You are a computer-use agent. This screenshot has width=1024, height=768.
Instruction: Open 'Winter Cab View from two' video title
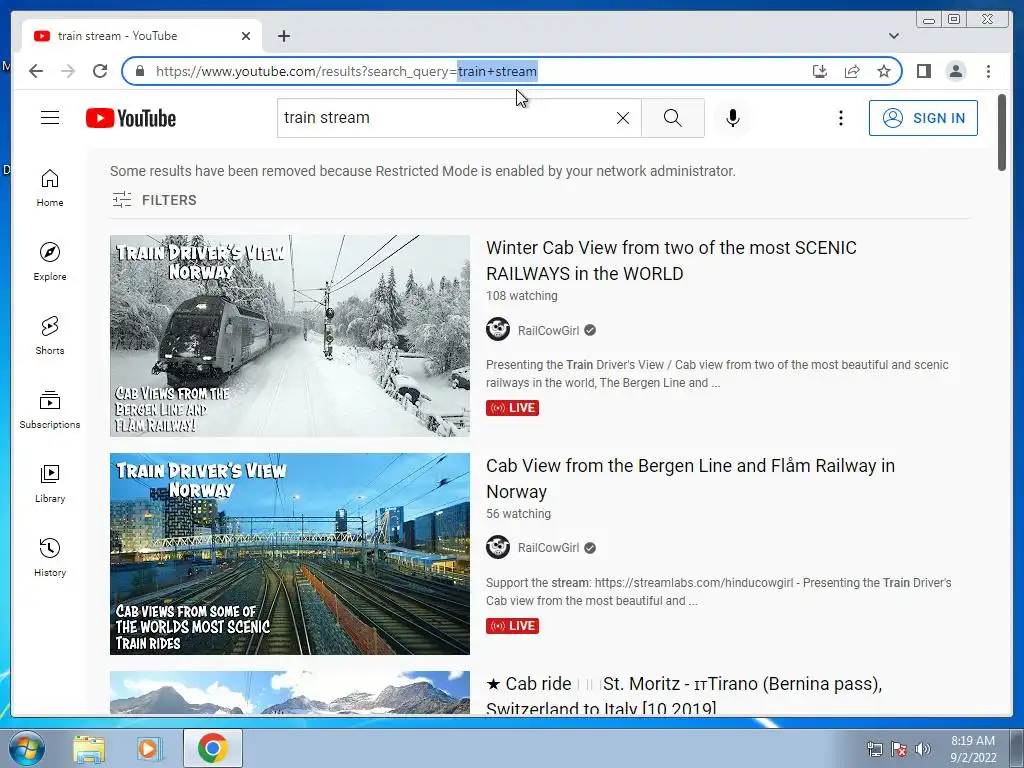click(671, 261)
